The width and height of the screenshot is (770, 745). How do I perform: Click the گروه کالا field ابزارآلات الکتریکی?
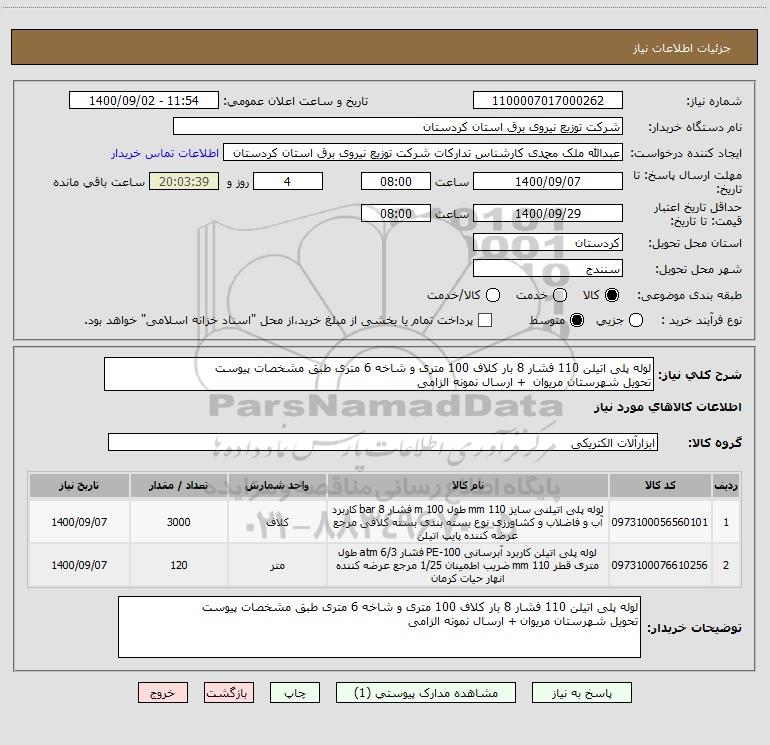click(383, 442)
